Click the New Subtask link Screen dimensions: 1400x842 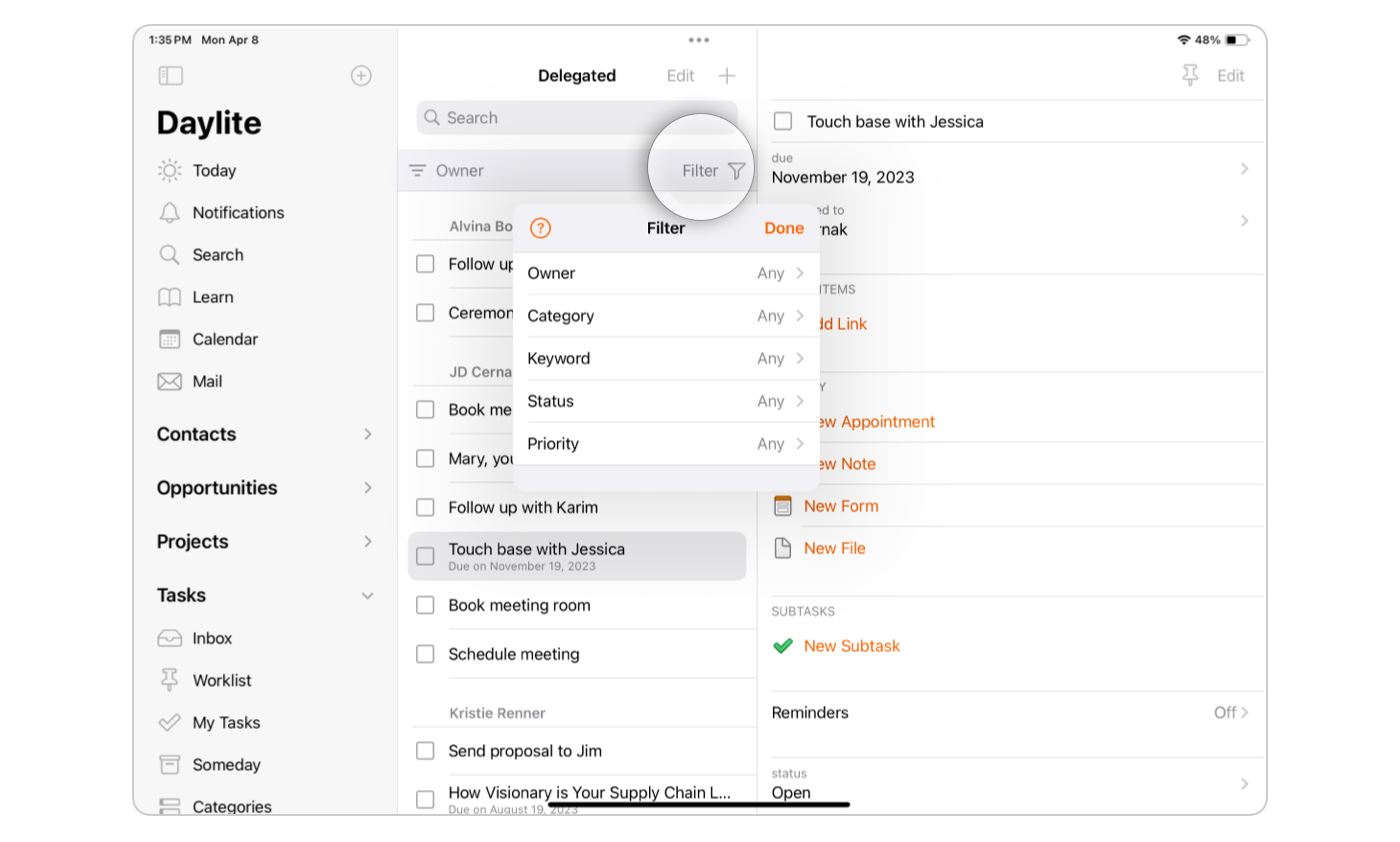(851, 646)
